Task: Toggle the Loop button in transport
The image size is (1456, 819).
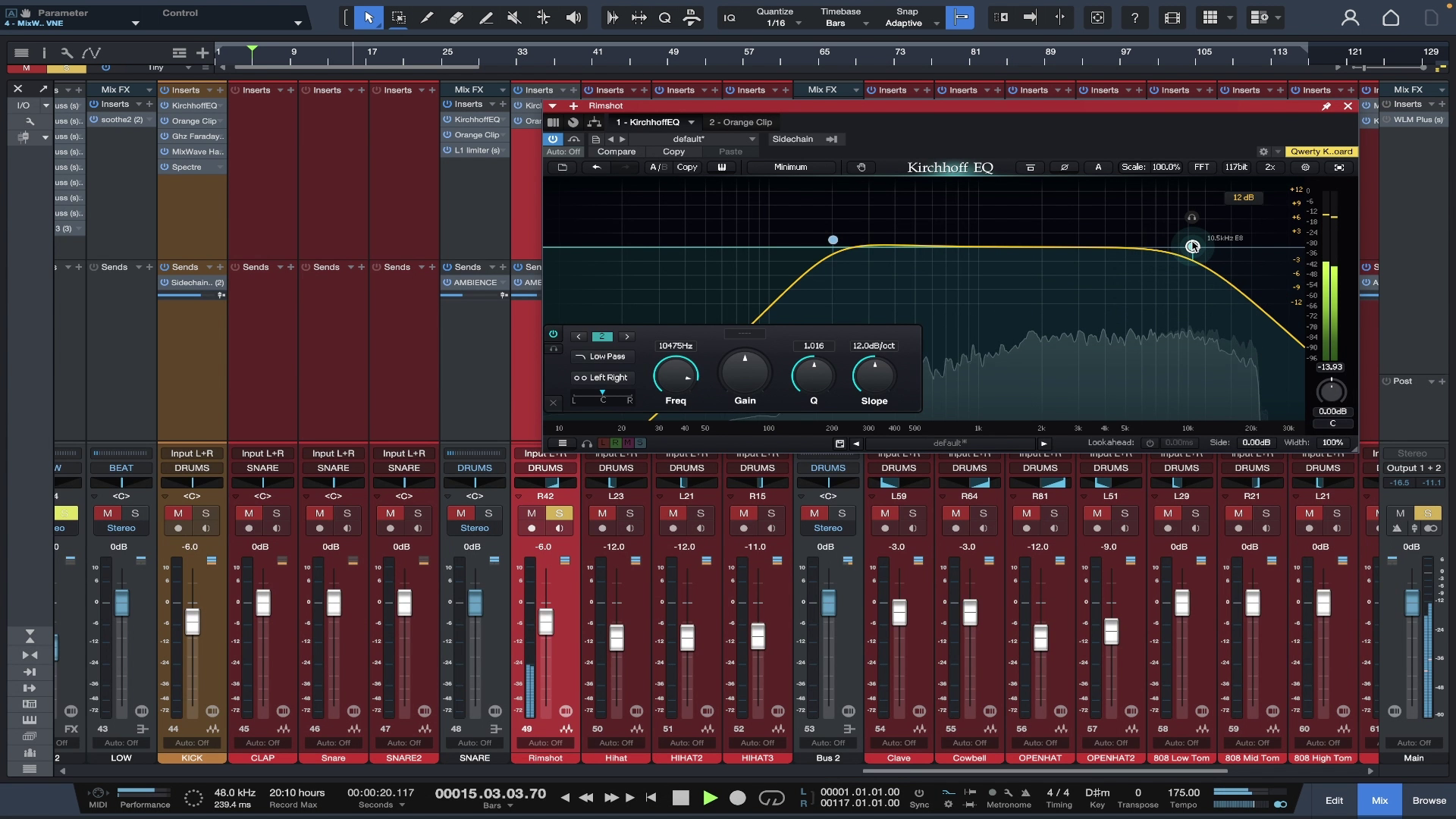Action: click(771, 798)
